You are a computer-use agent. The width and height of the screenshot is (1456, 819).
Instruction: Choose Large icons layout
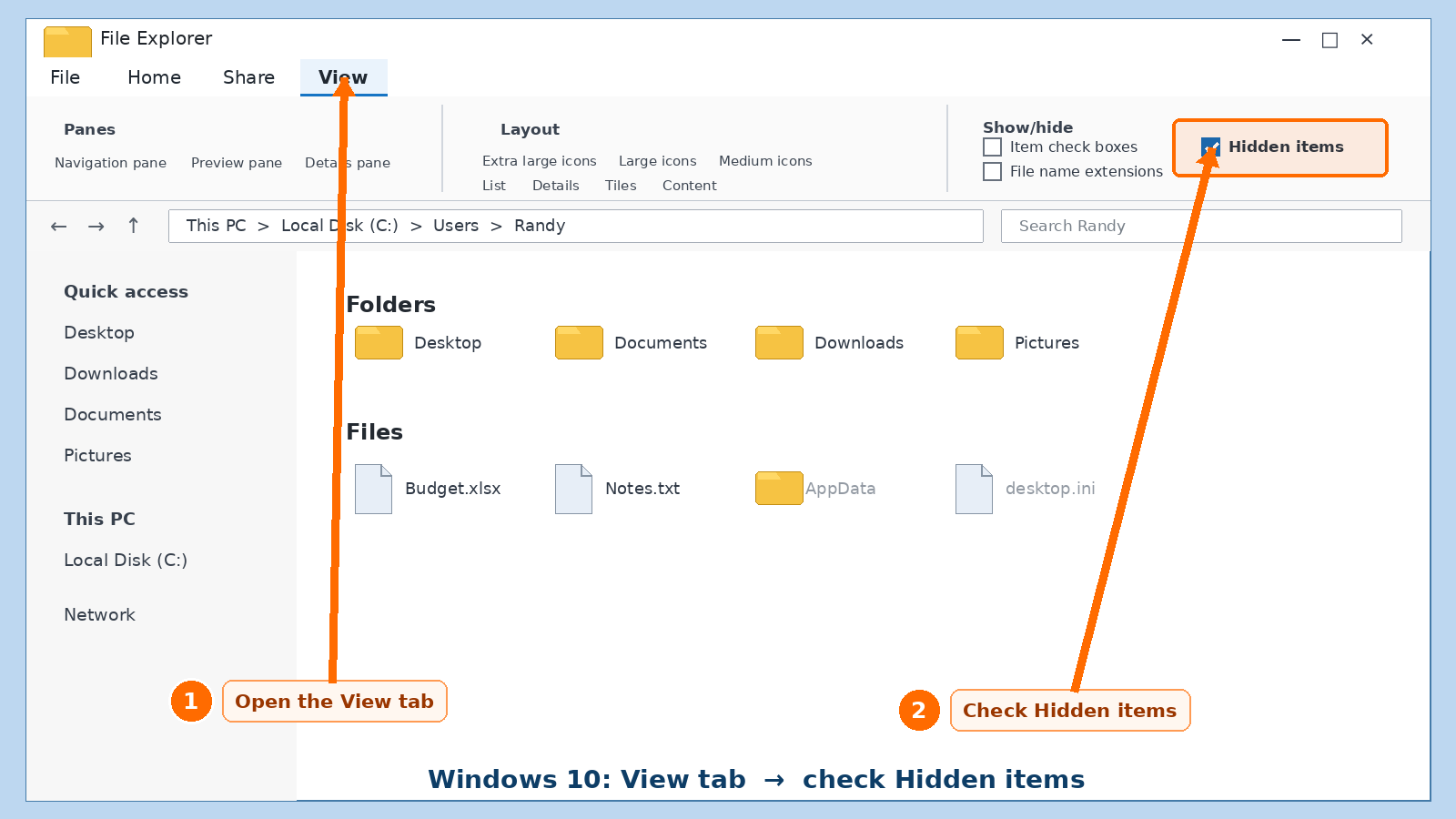658,161
